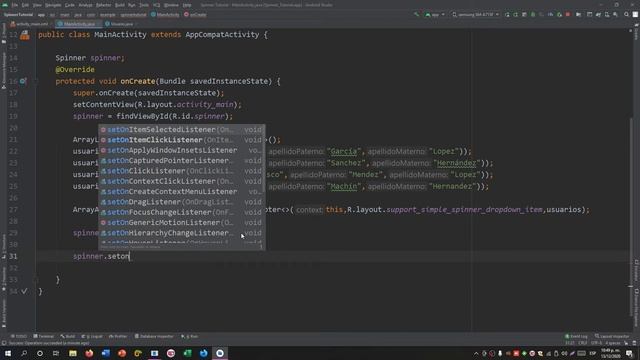Open the Navigate menu
The width and height of the screenshot is (640, 360).
[53, 5]
